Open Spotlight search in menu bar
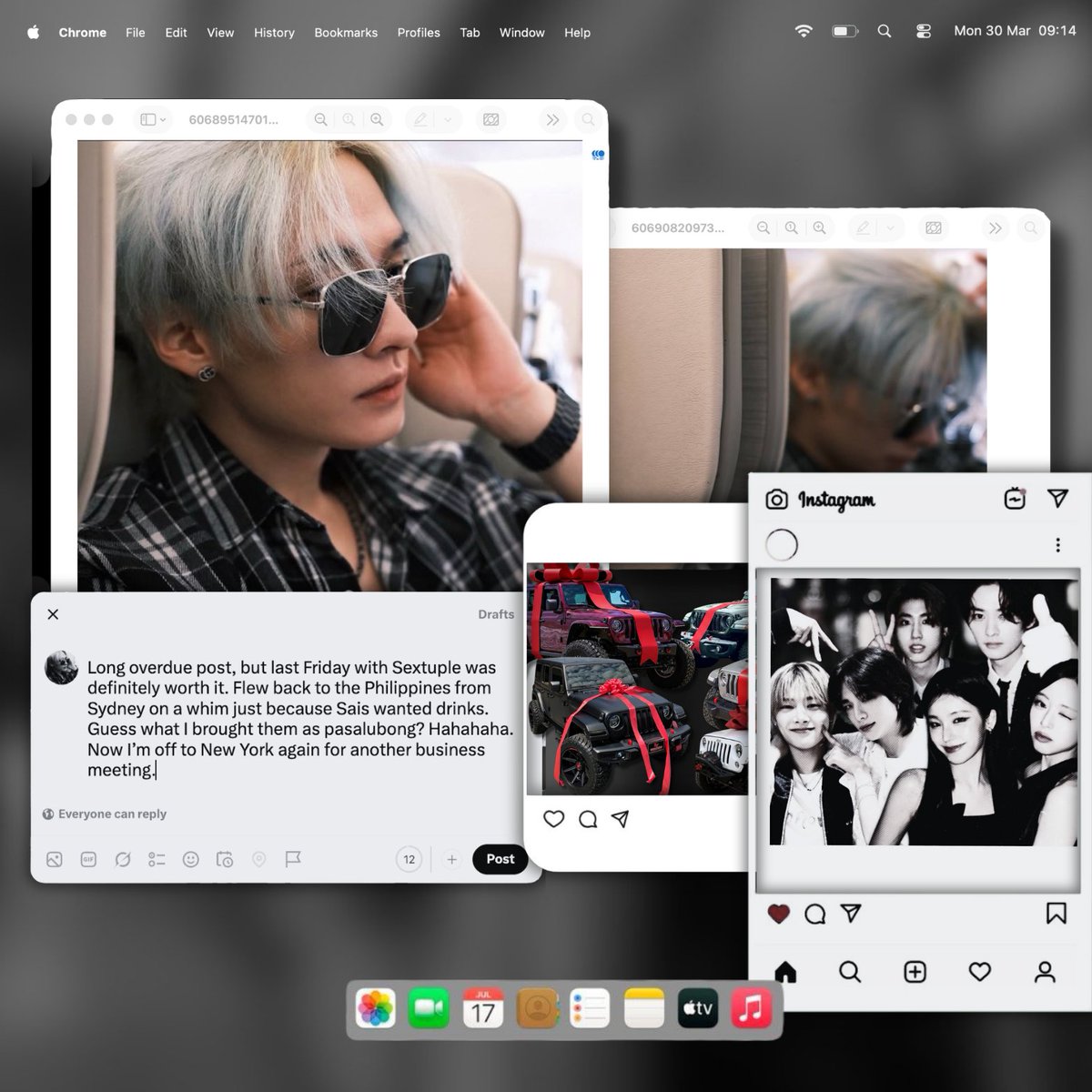 [884, 31]
